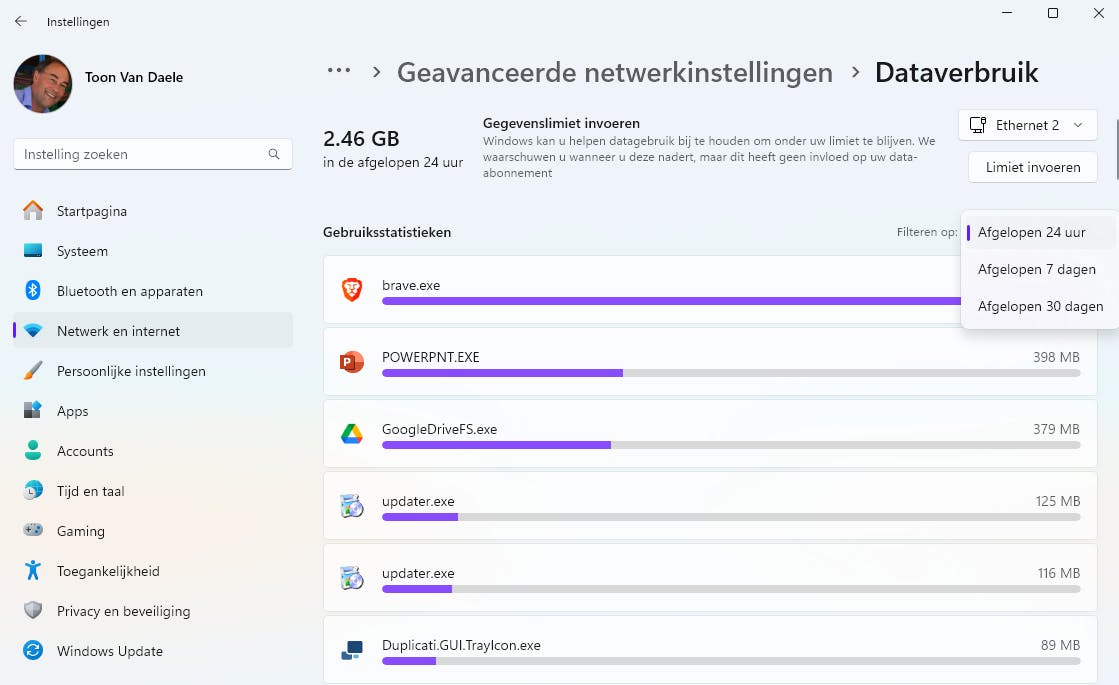Image resolution: width=1119 pixels, height=685 pixels.
Task: Click the search magnifier in Instelling zoeken
Action: [x=274, y=155]
